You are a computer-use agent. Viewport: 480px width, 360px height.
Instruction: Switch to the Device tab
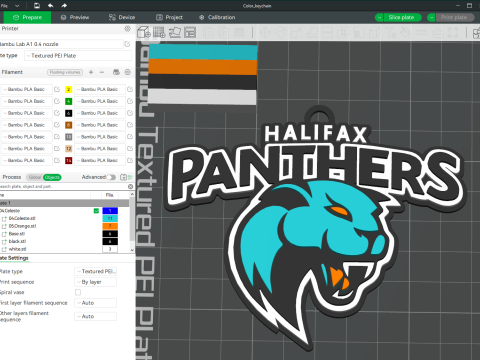[122, 17]
